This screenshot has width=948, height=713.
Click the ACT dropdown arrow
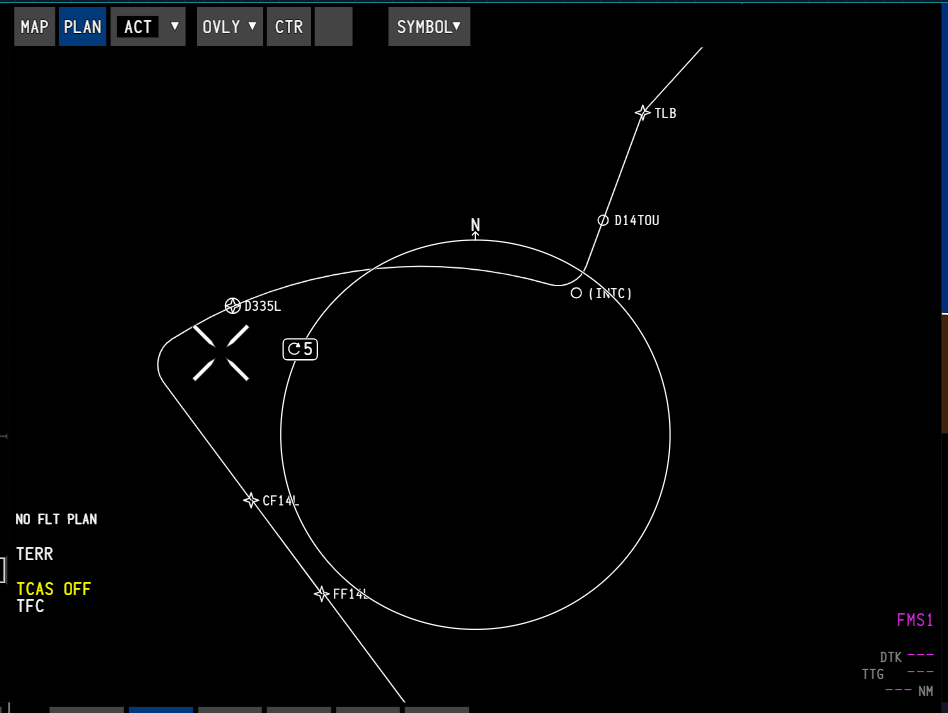(175, 26)
